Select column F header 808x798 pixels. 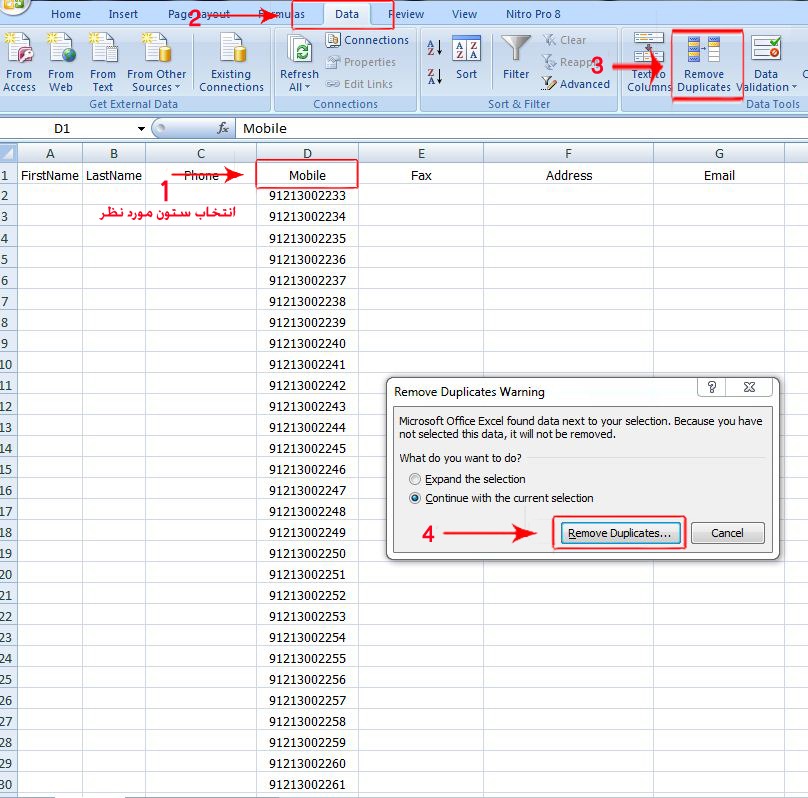coord(568,154)
